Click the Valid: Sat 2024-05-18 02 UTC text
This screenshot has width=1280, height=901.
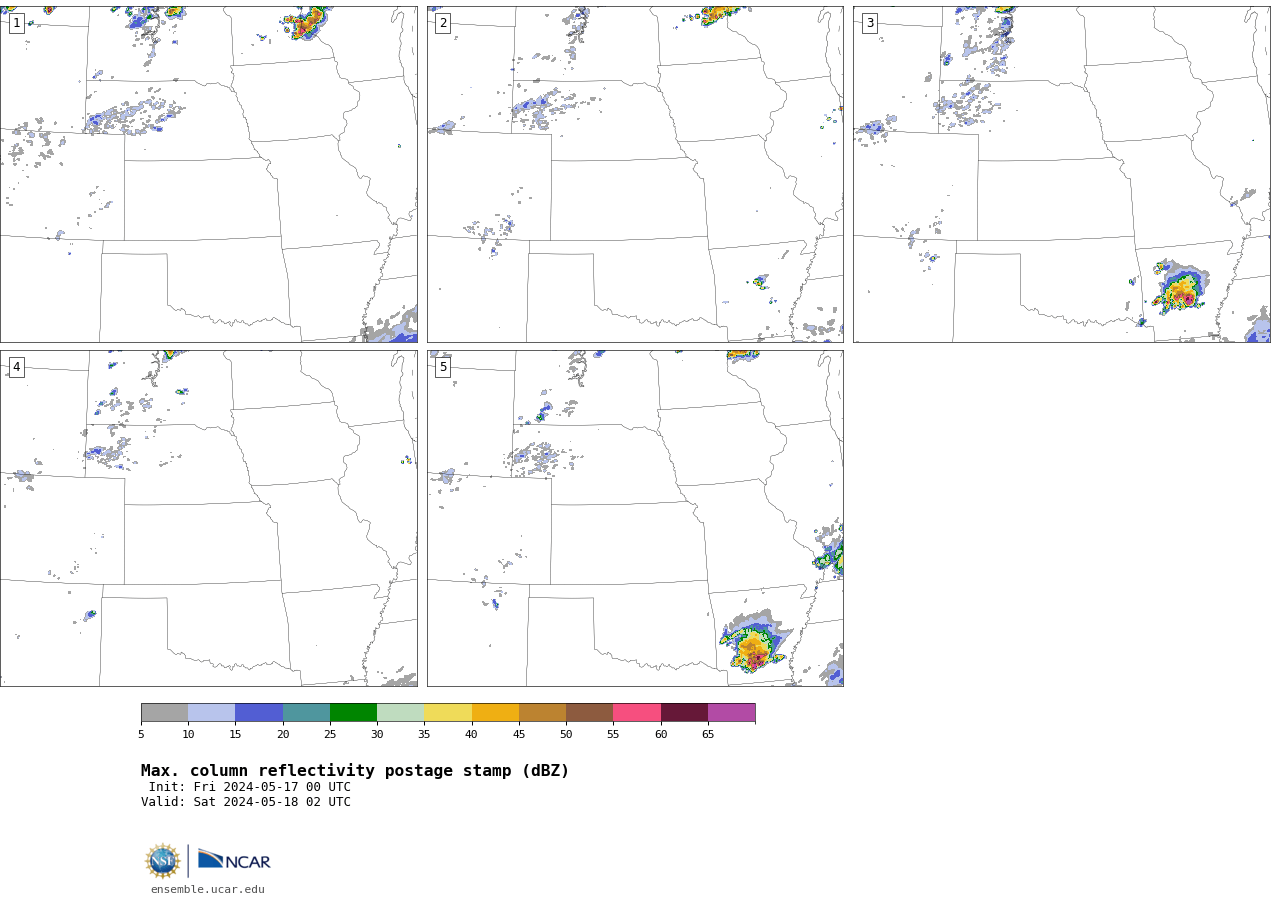pos(246,802)
